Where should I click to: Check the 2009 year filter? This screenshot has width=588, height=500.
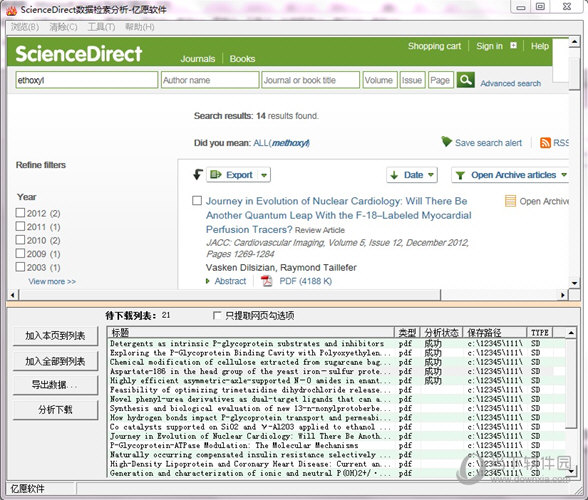(20, 254)
